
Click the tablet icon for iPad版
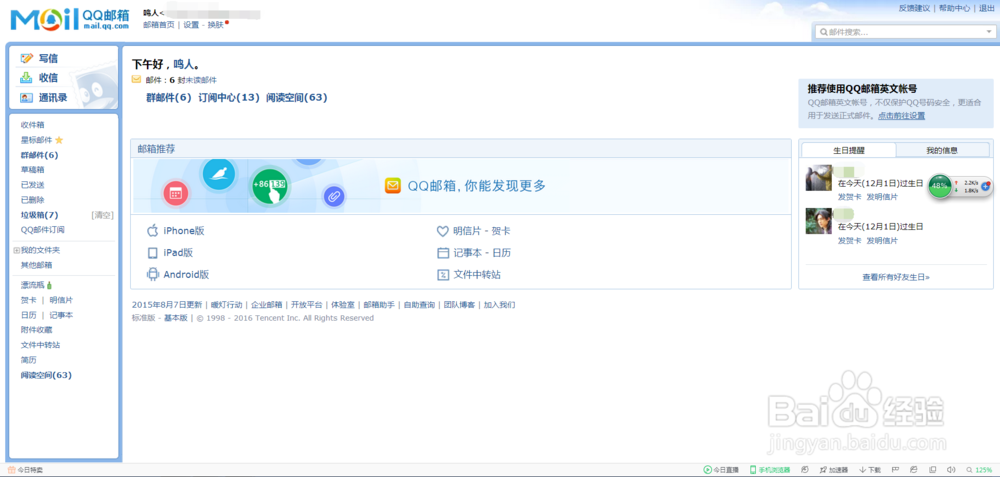point(152,253)
